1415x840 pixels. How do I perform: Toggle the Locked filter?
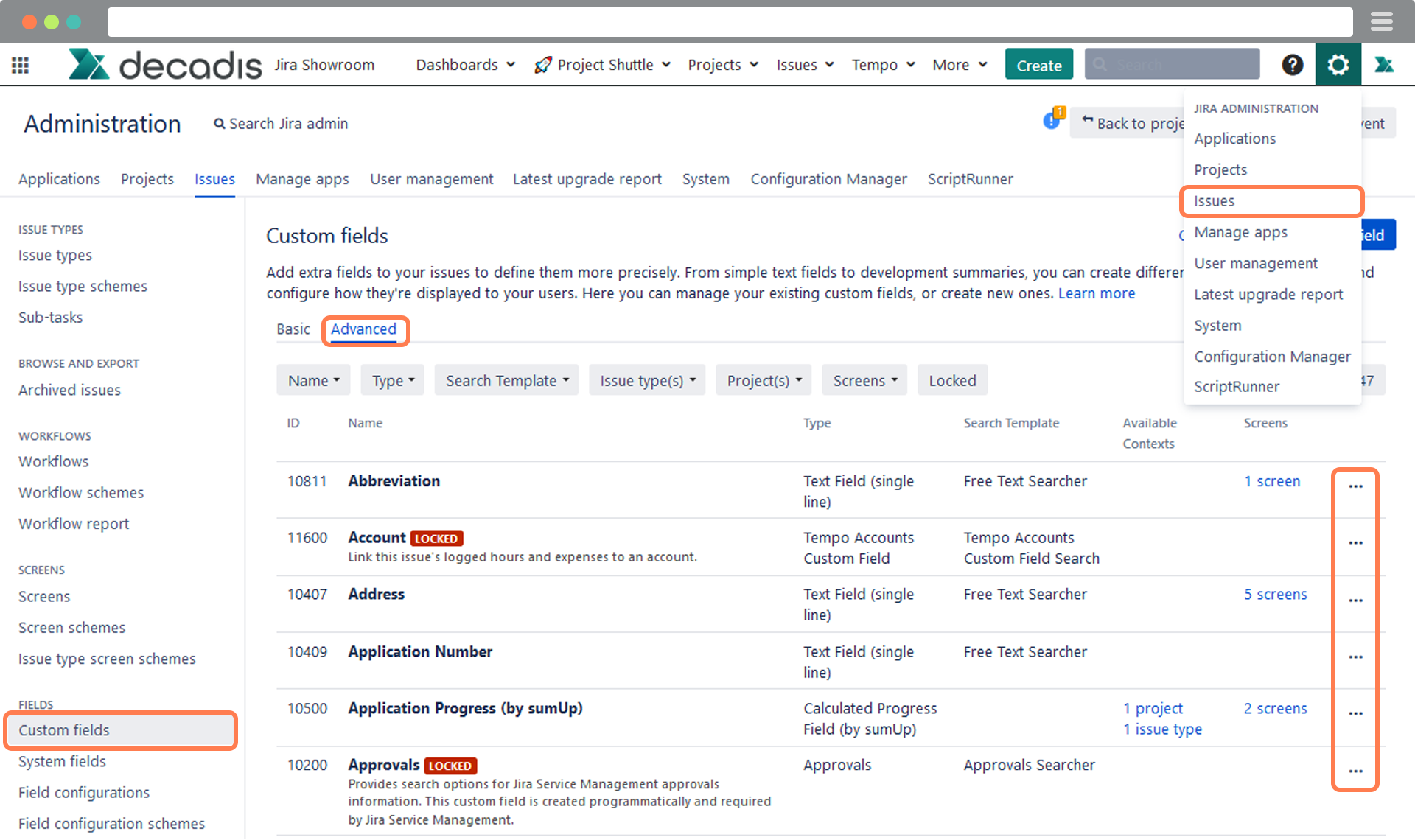pyautogui.click(x=951, y=380)
